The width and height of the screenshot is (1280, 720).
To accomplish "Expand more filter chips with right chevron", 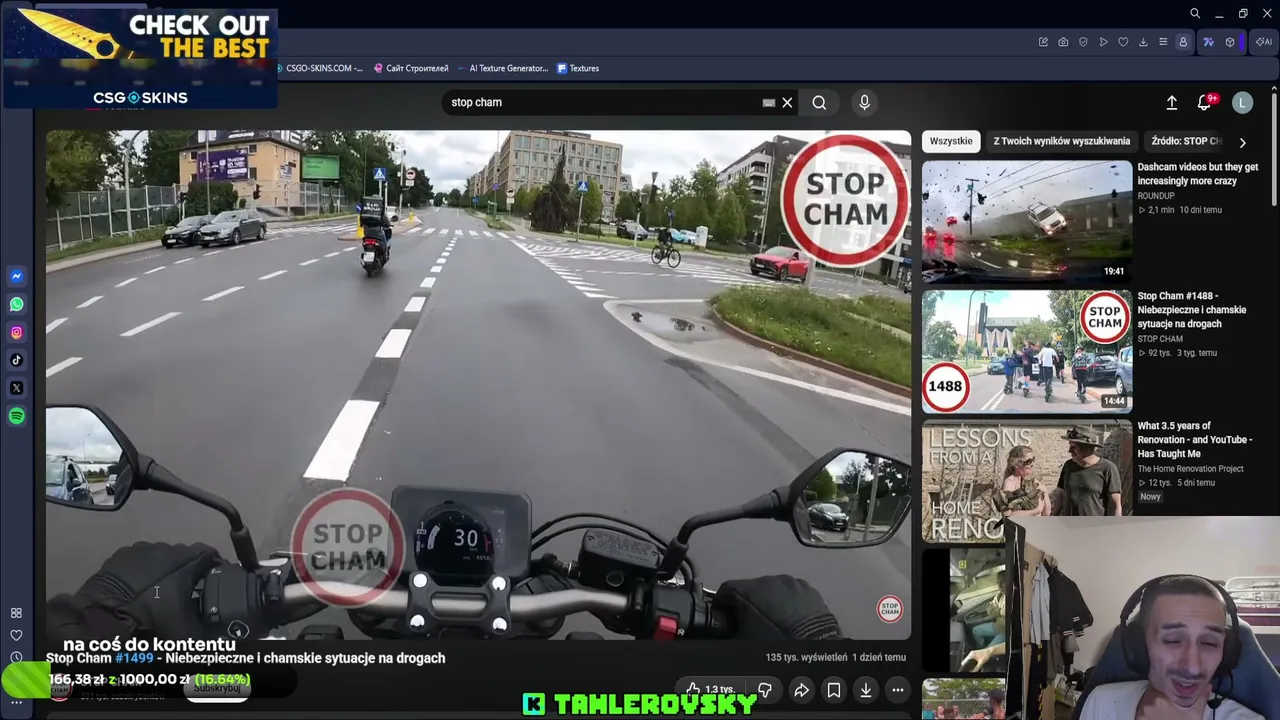I will [x=1242, y=142].
